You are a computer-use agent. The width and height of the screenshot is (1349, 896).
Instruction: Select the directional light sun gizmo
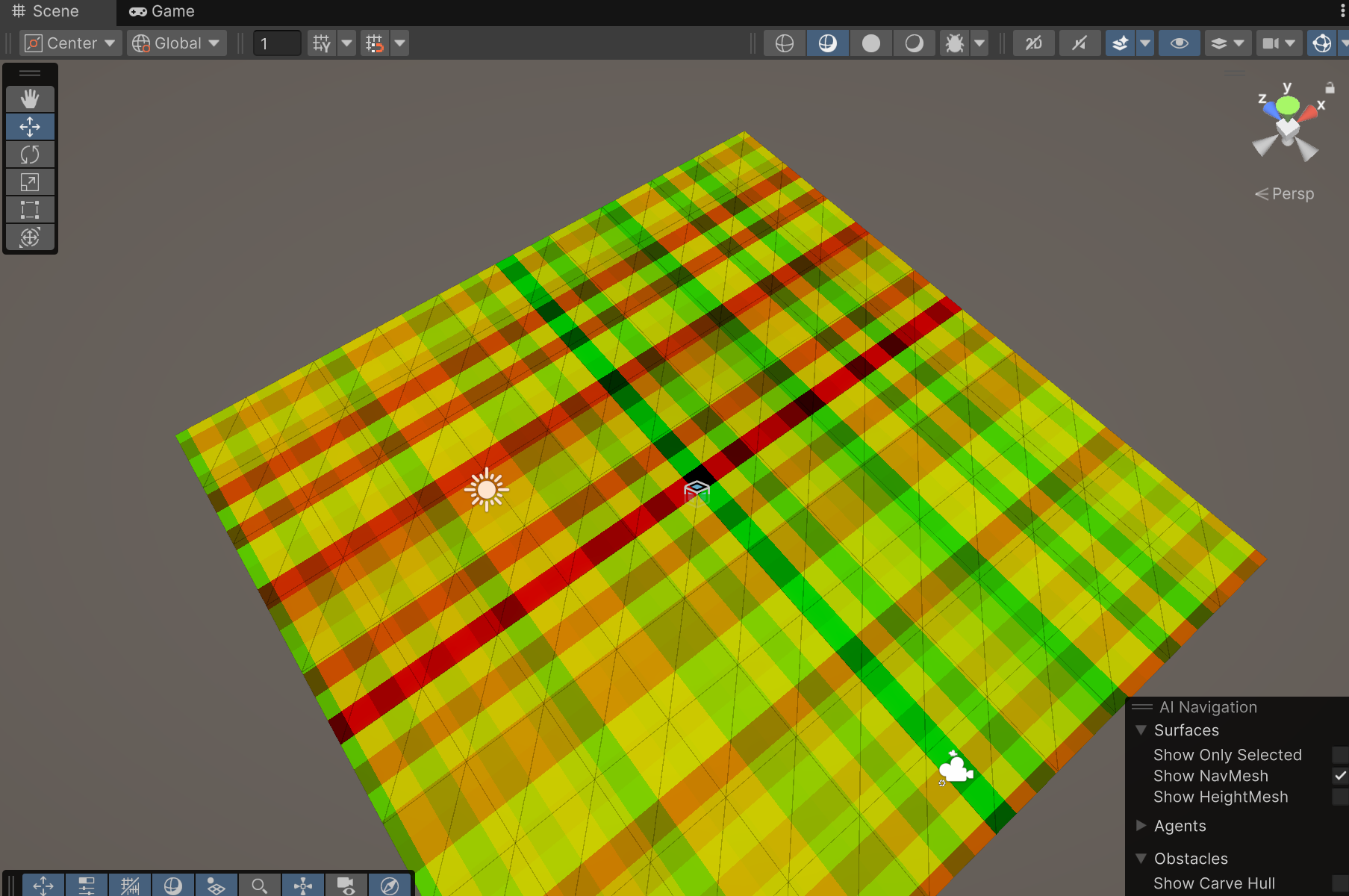[x=487, y=490]
